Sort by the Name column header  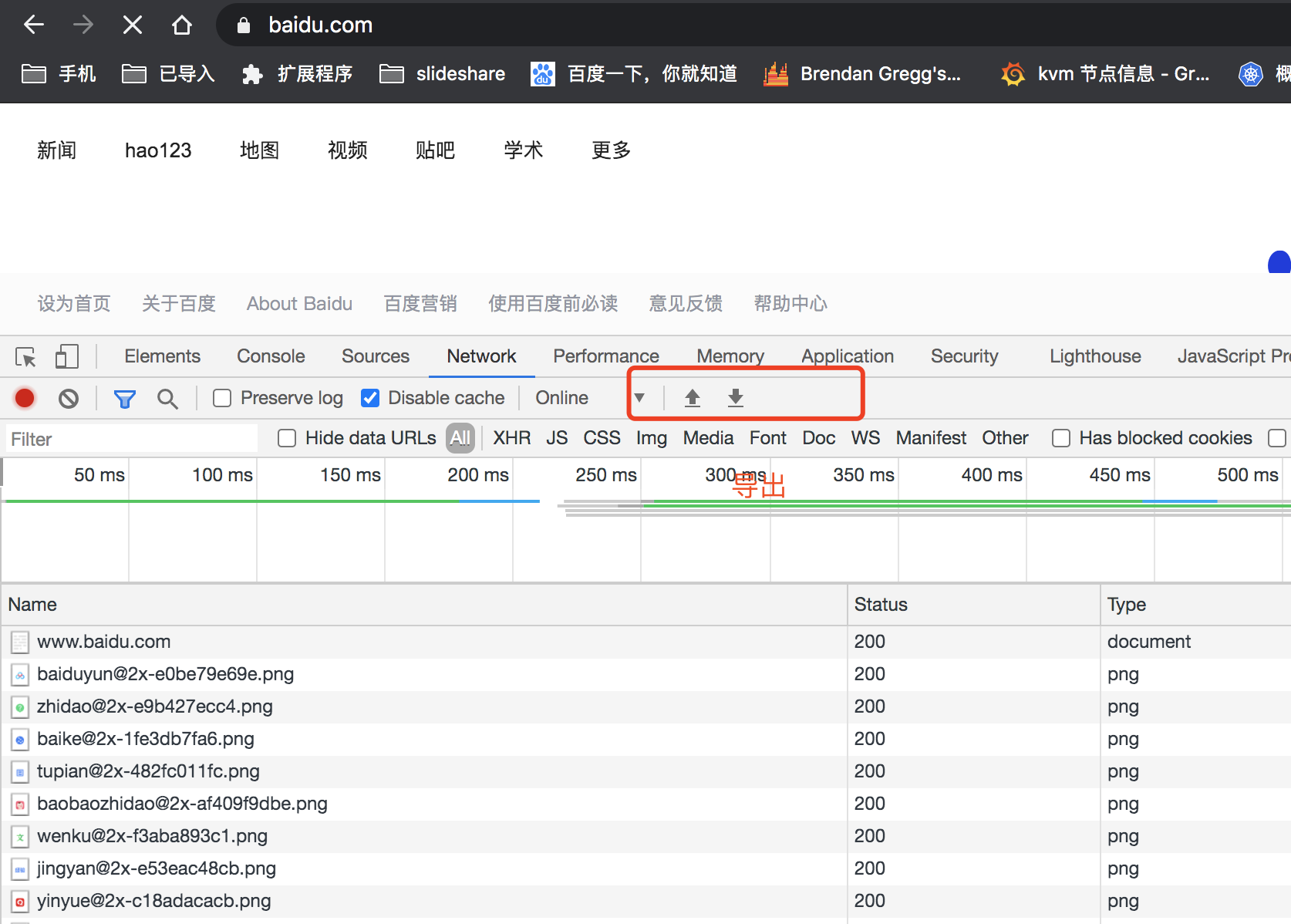tap(424, 605)
